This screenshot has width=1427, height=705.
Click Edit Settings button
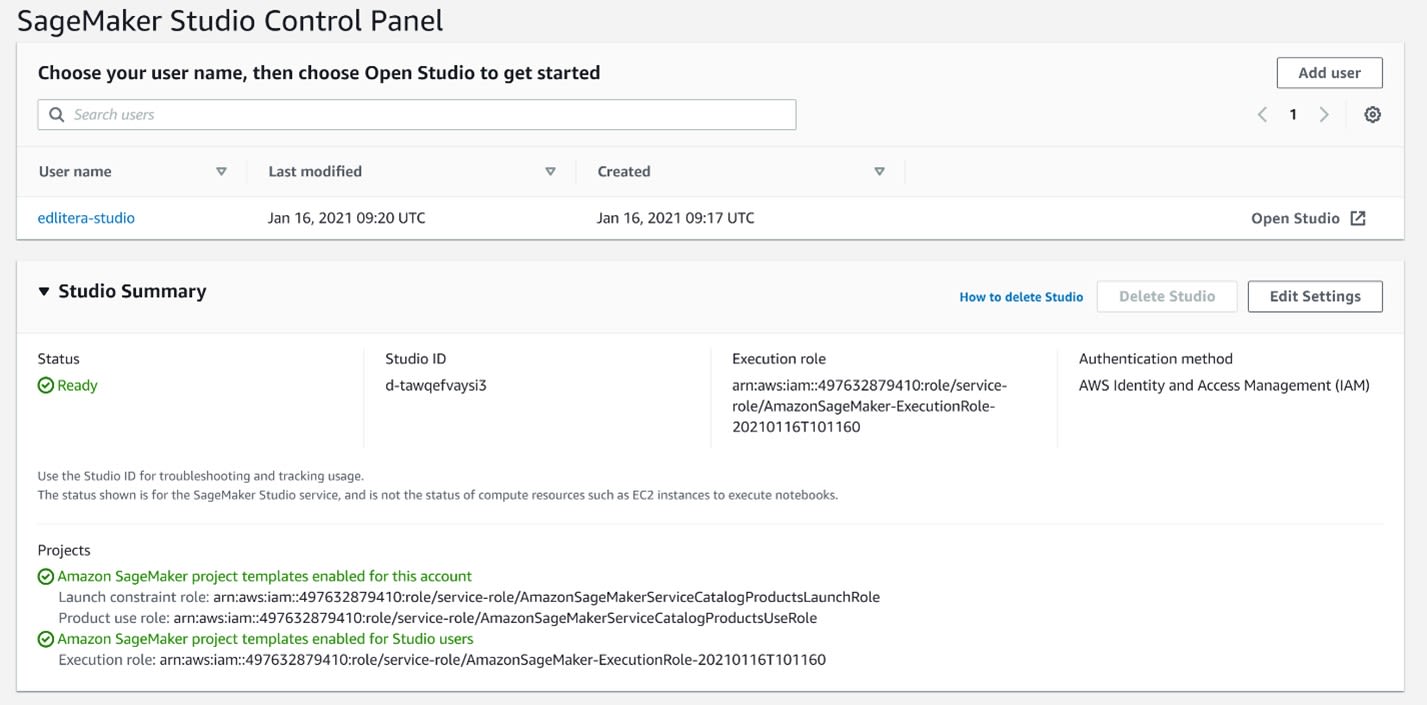pos(1315,296)
